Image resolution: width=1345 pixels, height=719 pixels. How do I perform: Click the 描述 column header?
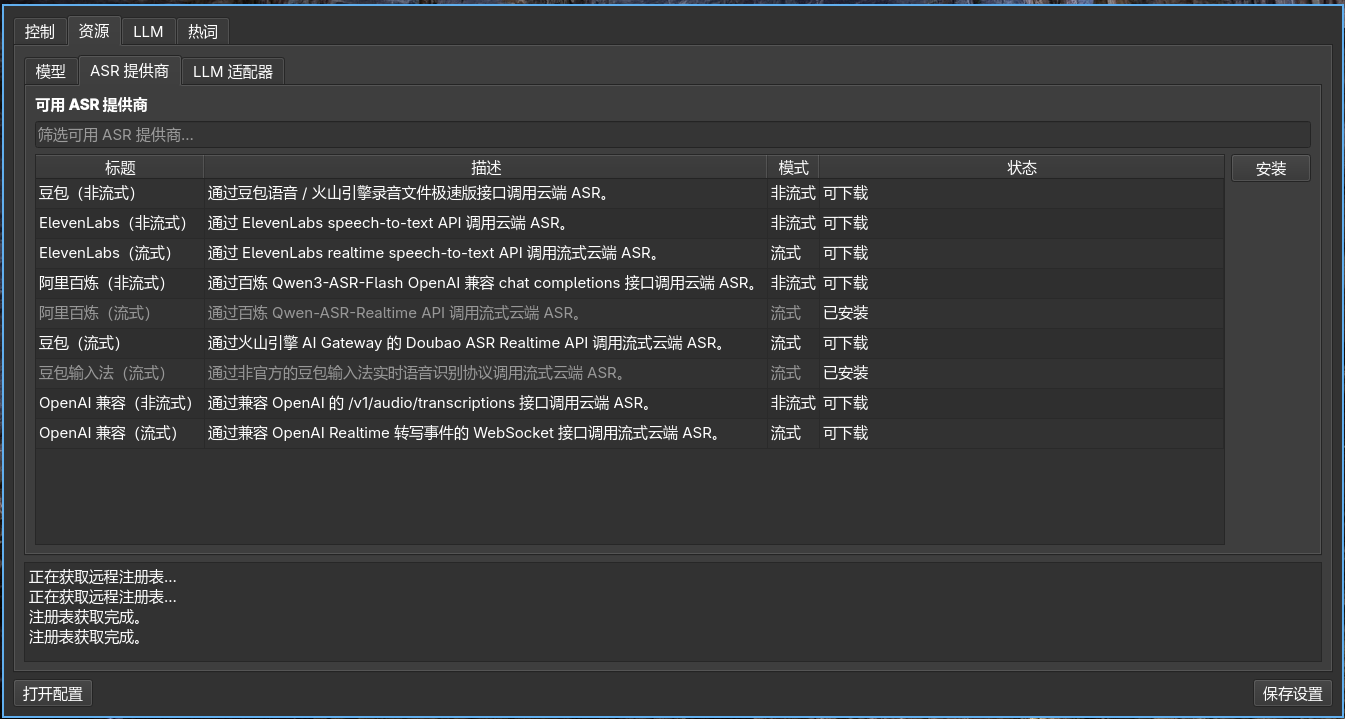pyautogui.click(x=486, y=168)
